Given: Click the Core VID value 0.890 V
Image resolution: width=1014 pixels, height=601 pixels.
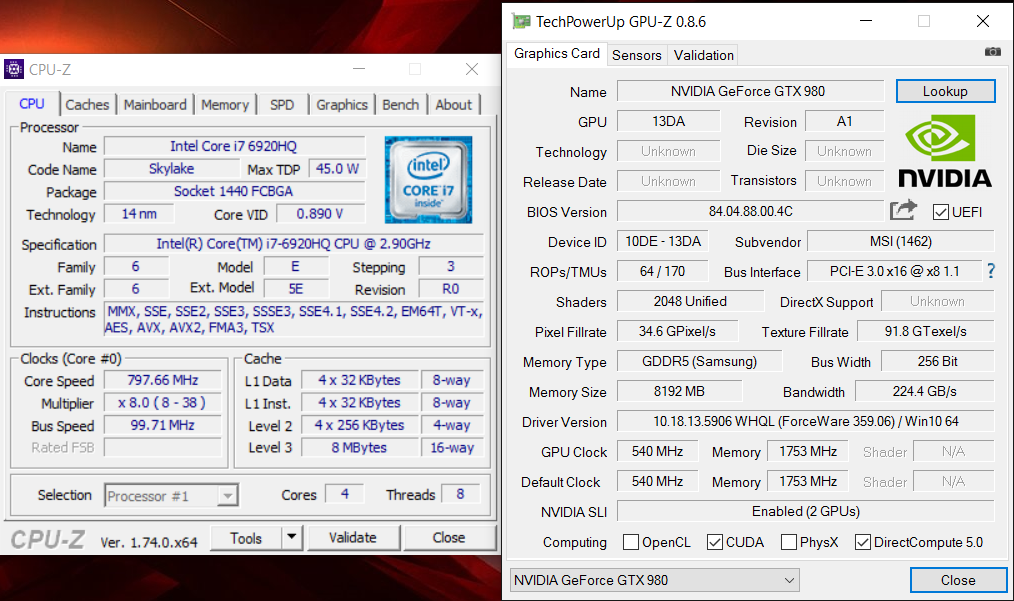Looking at the screenshot, I should pos(320,213).
